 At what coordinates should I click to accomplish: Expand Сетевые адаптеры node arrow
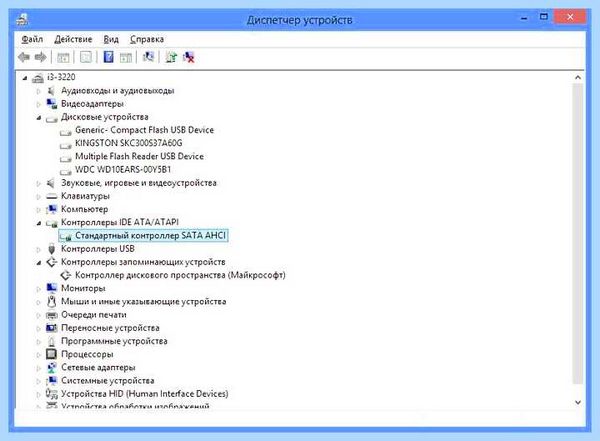coord(38,368)
